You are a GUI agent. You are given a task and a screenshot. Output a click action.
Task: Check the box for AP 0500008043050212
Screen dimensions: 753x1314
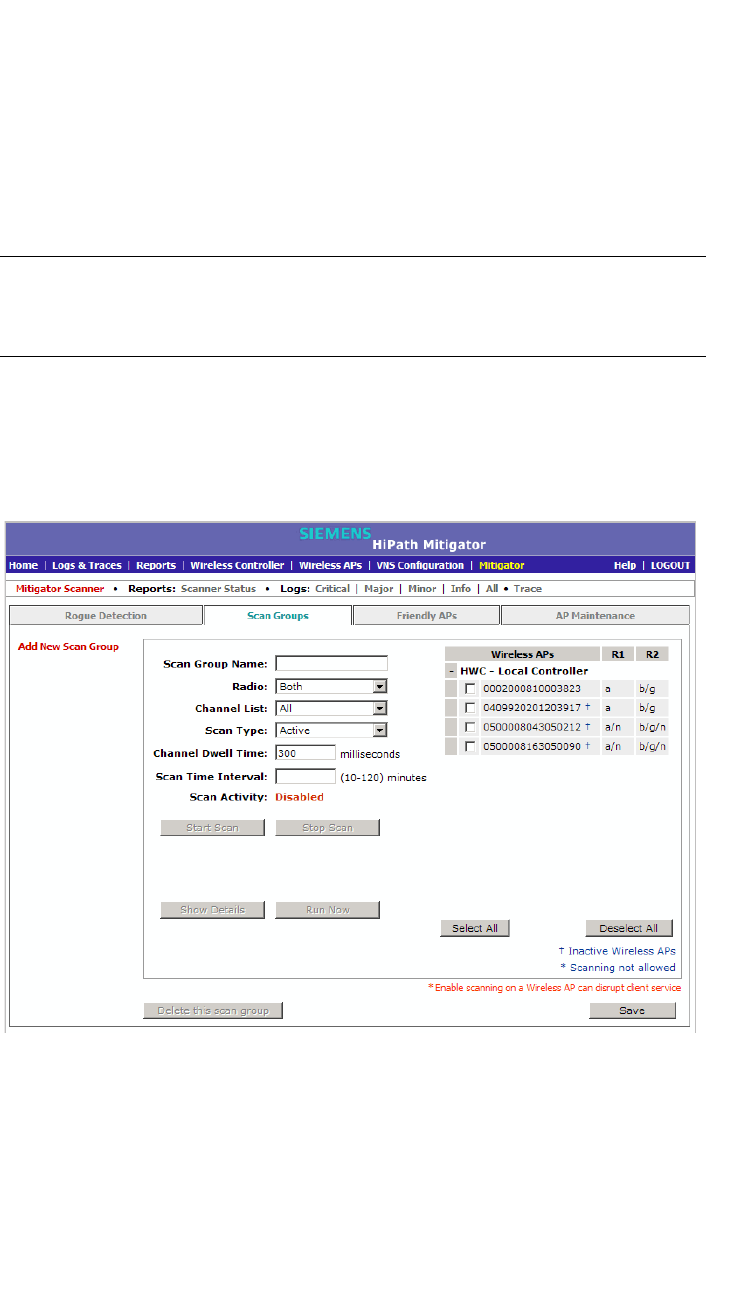470,727
